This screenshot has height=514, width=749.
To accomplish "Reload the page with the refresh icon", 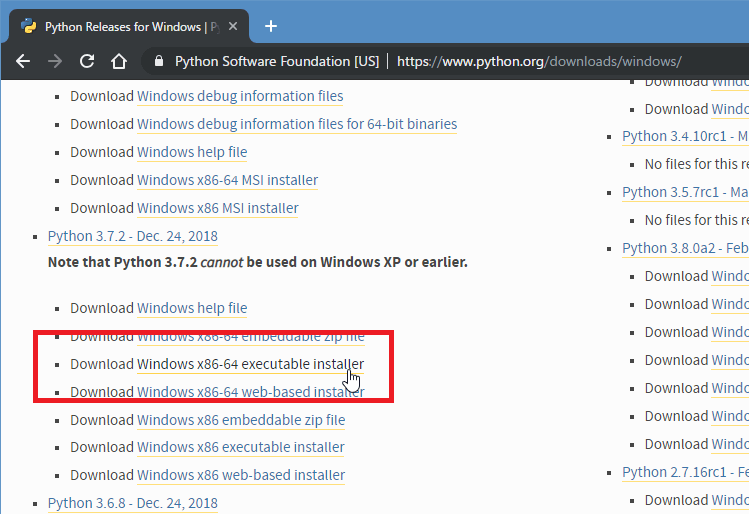I will click(x=87, y=61).
